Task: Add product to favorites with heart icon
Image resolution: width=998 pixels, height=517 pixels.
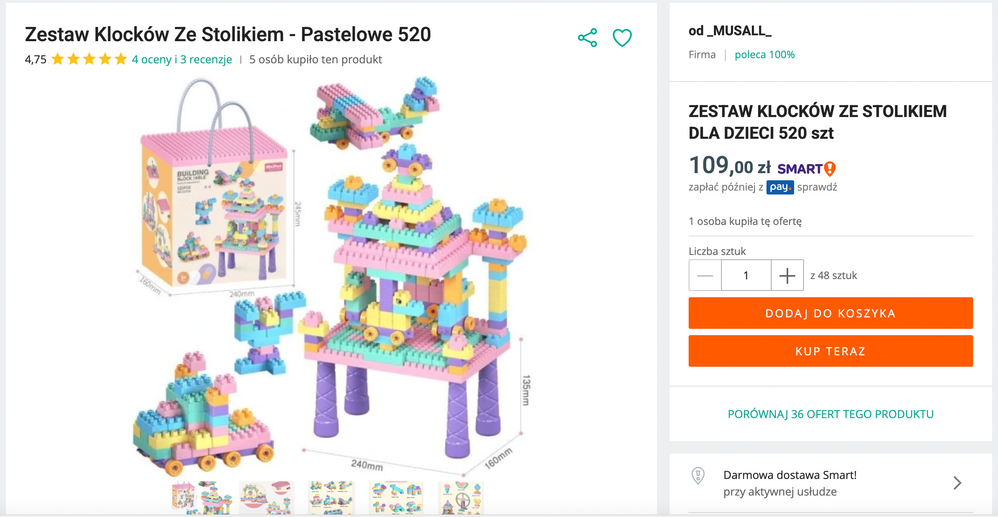Action: point(622,38)
